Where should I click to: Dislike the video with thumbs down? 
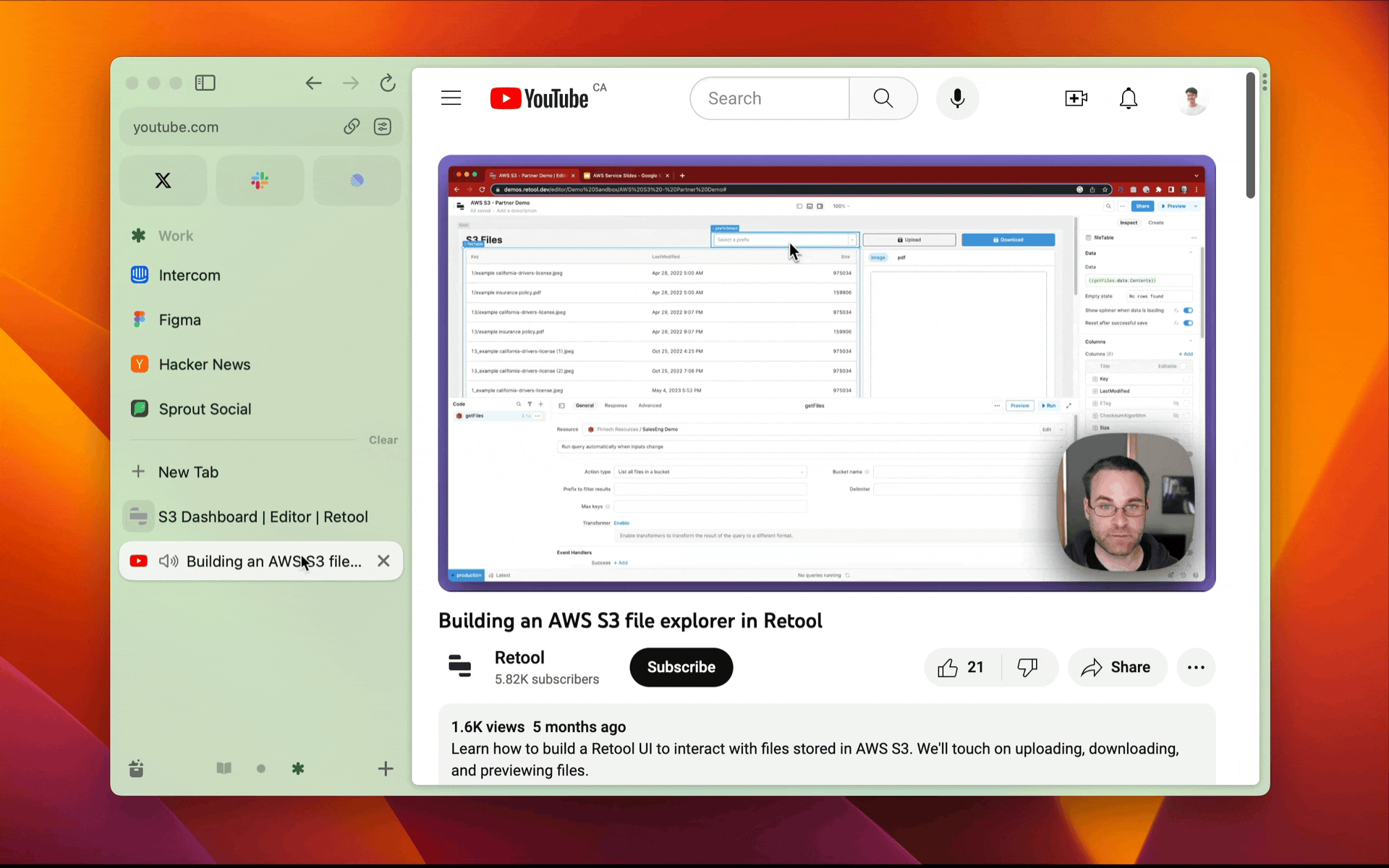coord(1028,667)
